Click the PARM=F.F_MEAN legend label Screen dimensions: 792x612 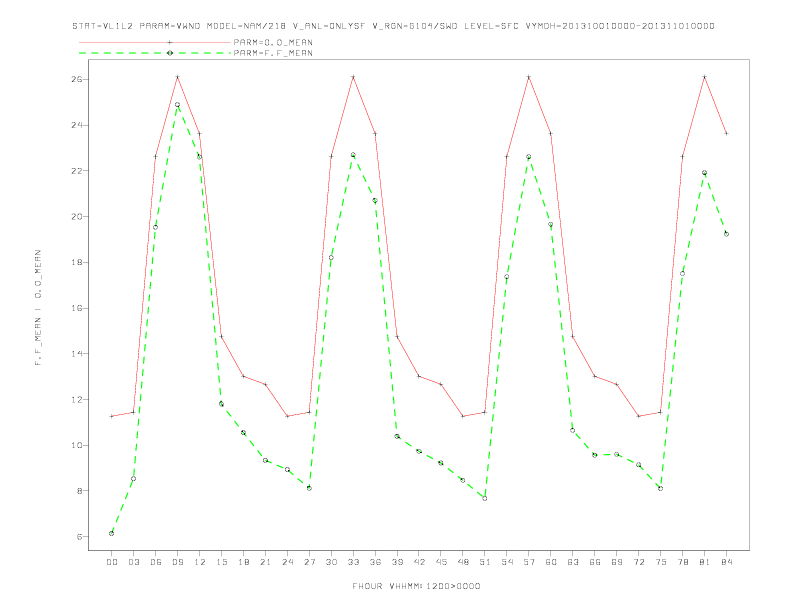[273, 53]
